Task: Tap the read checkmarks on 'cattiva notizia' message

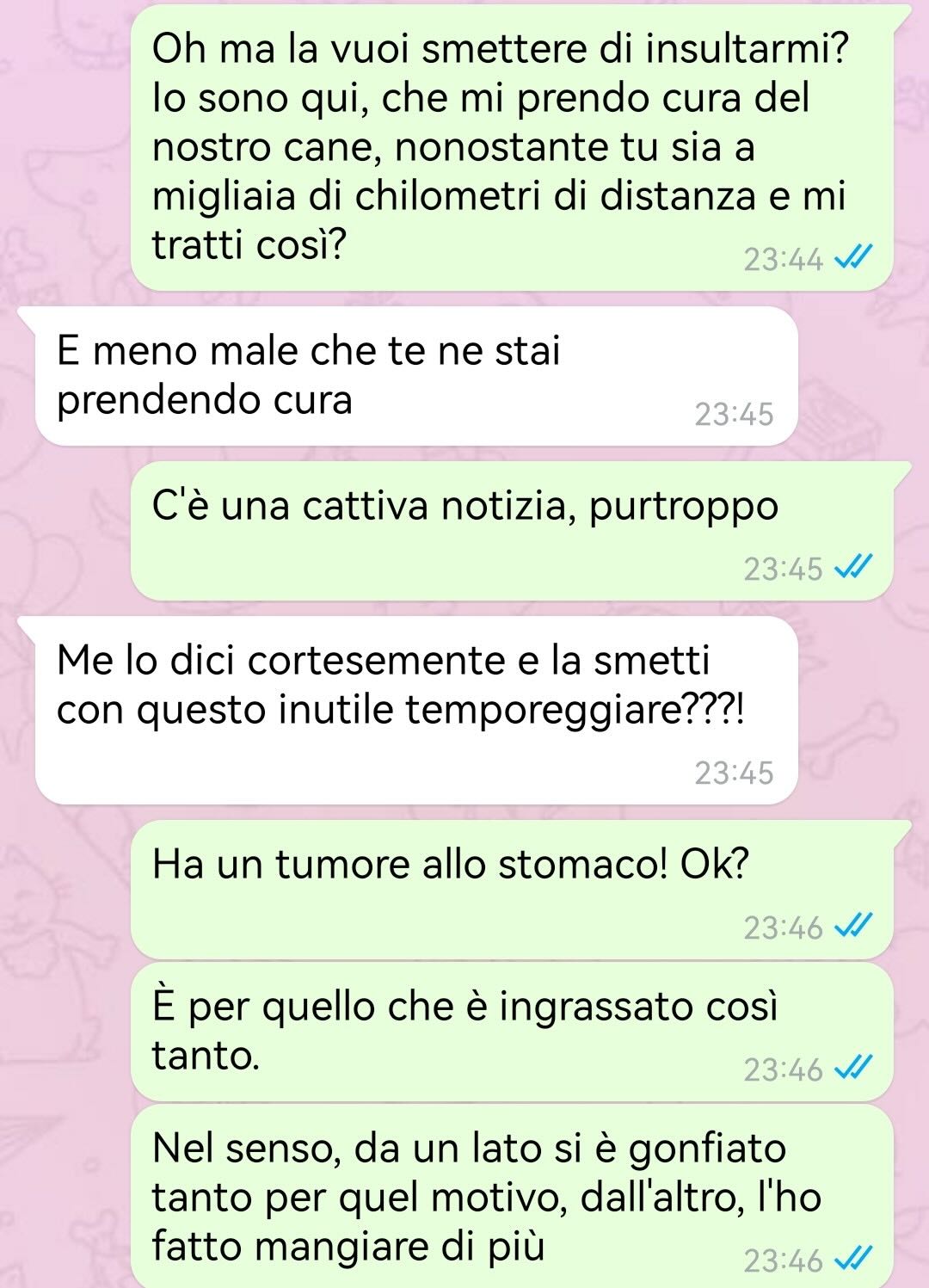Action: click(854, 568)
